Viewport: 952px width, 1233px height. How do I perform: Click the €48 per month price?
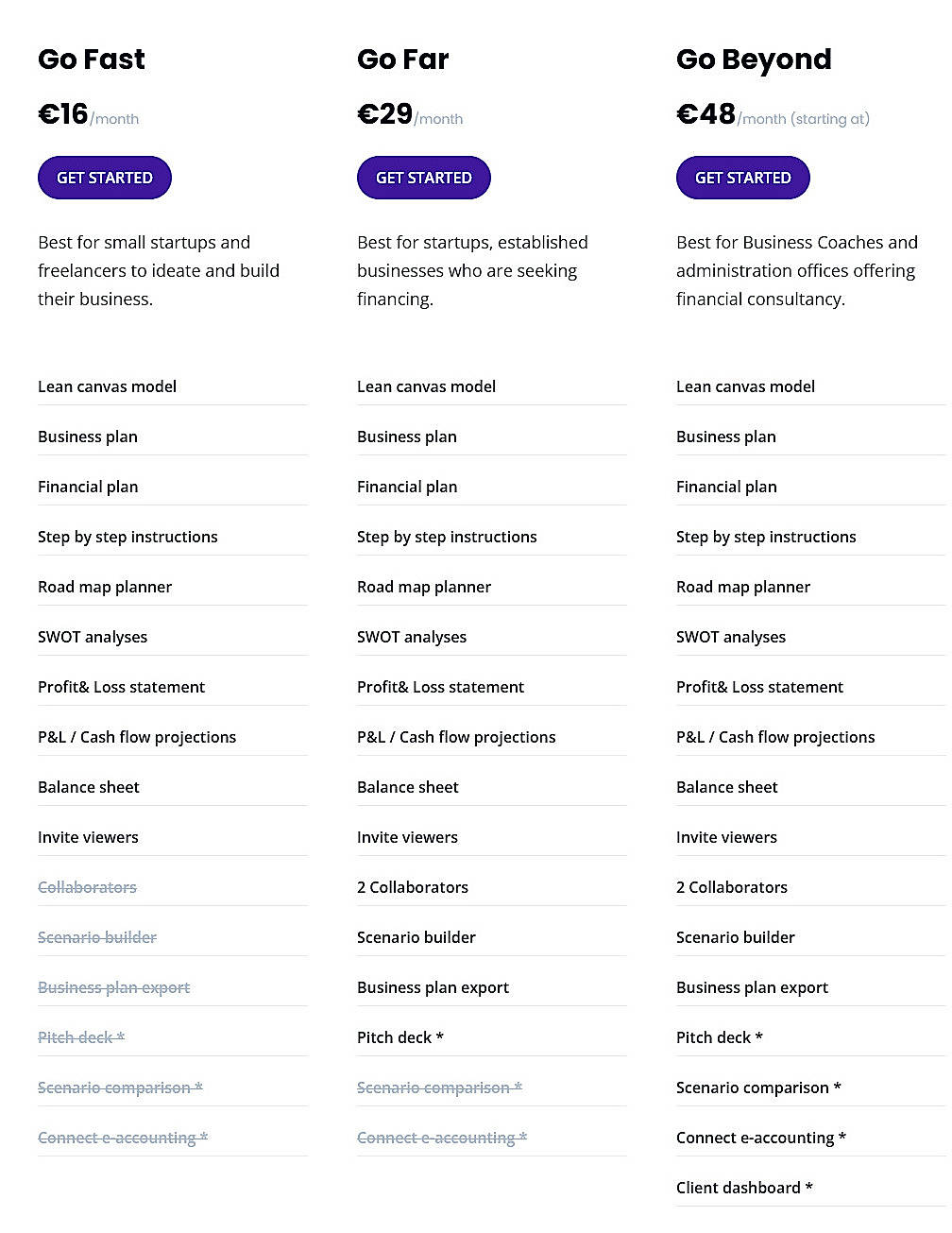coord(705,113)
